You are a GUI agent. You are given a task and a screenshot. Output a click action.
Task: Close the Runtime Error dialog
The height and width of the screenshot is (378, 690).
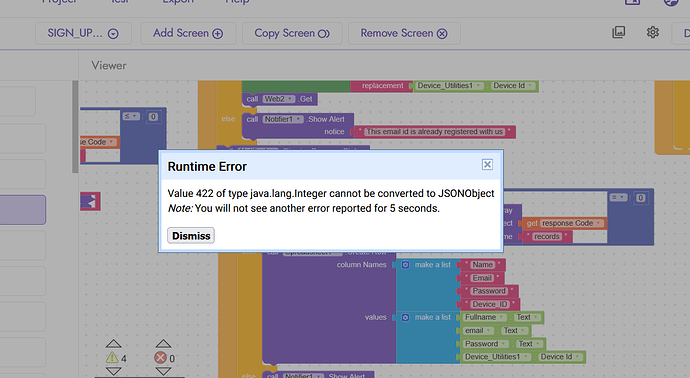pos(487,165)
